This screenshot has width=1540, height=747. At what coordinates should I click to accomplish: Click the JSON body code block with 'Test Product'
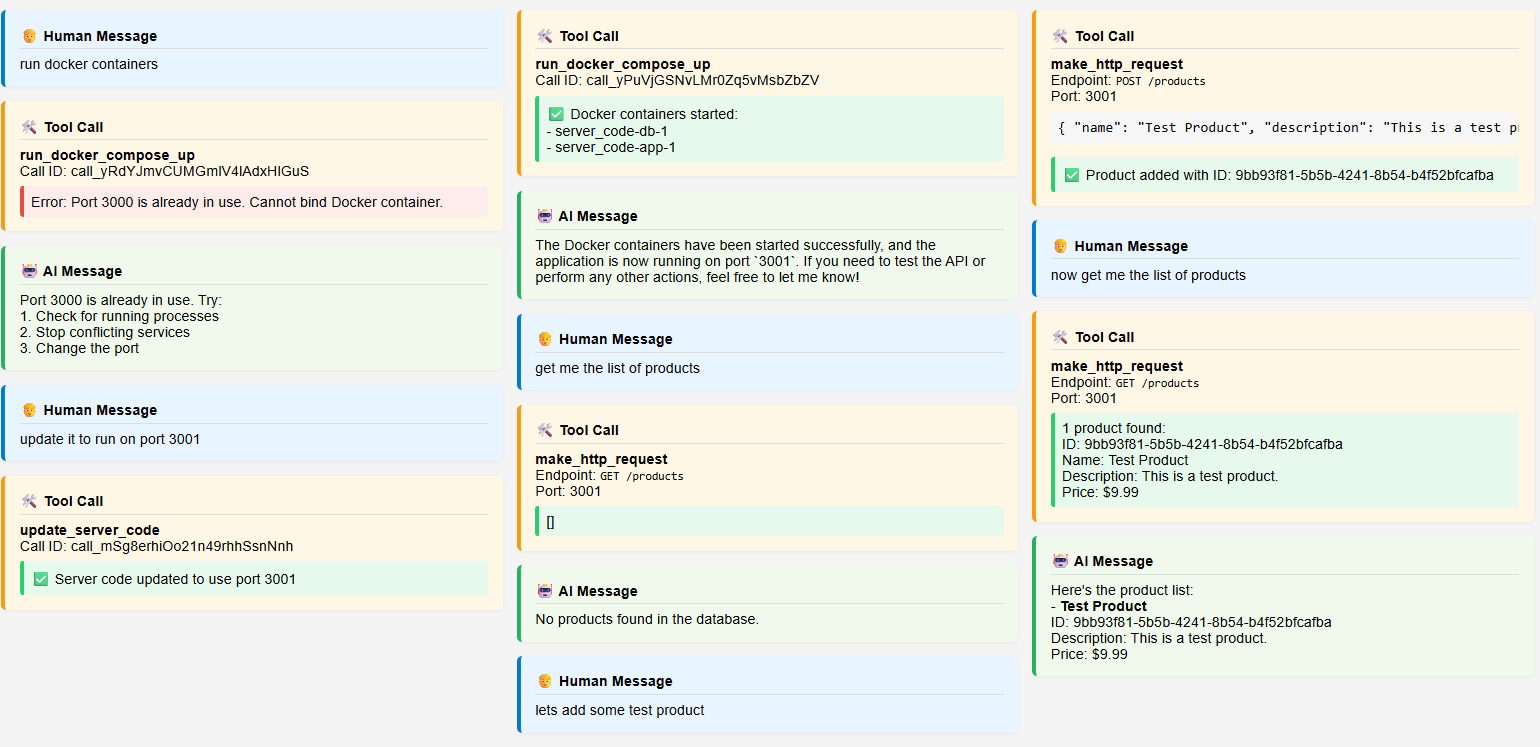(1284, 128)
